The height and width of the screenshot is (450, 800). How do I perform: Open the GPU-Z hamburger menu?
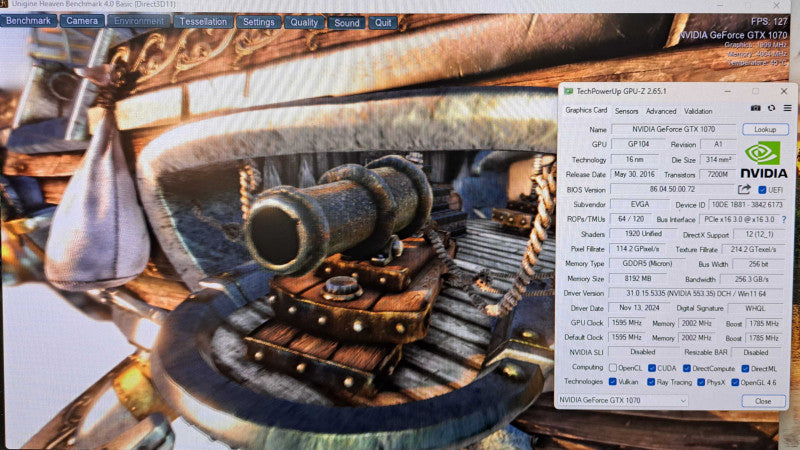pyautogui.click(x=787, y=108)
